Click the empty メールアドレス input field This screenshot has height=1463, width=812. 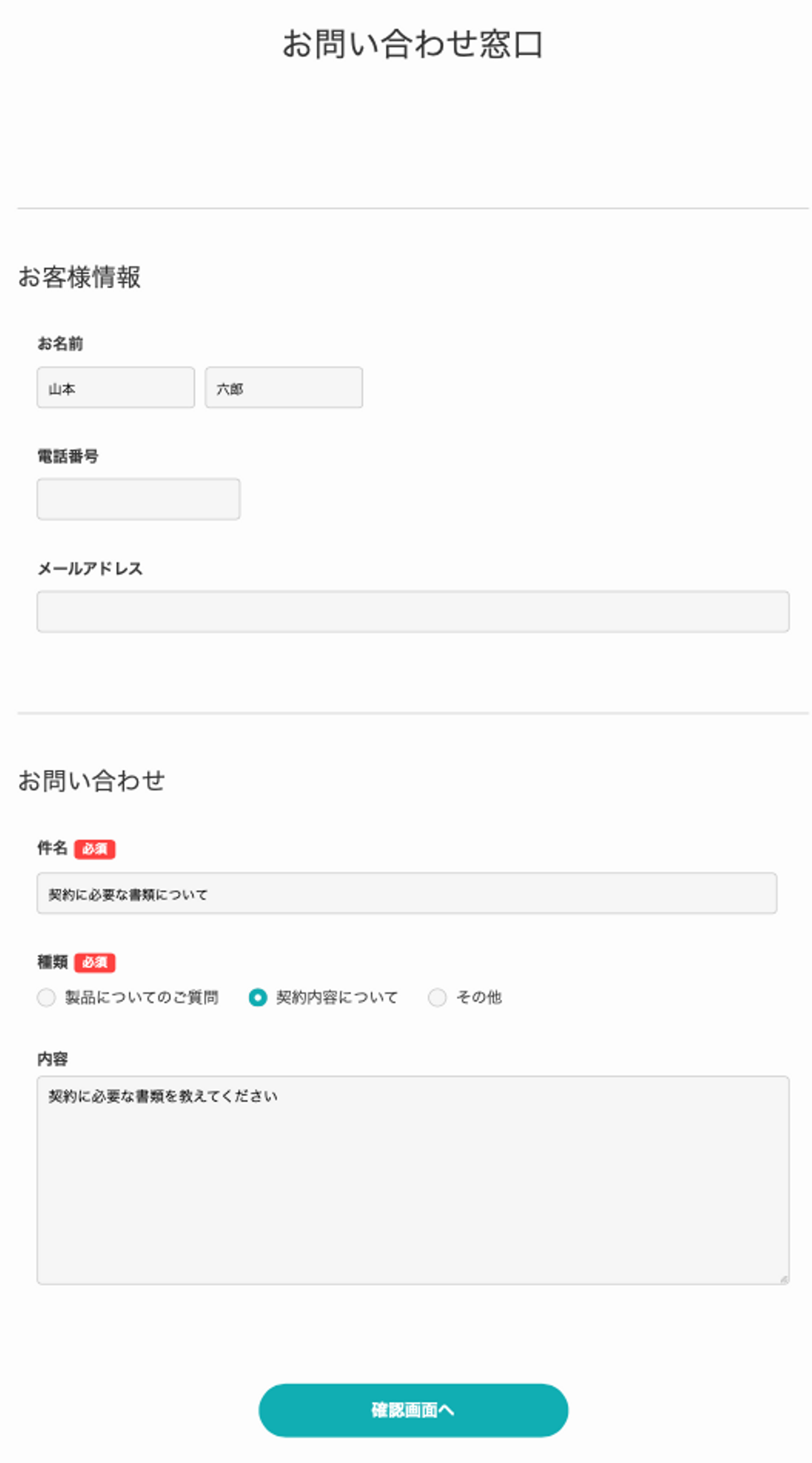pyautogui.click(x=413, y=611)
